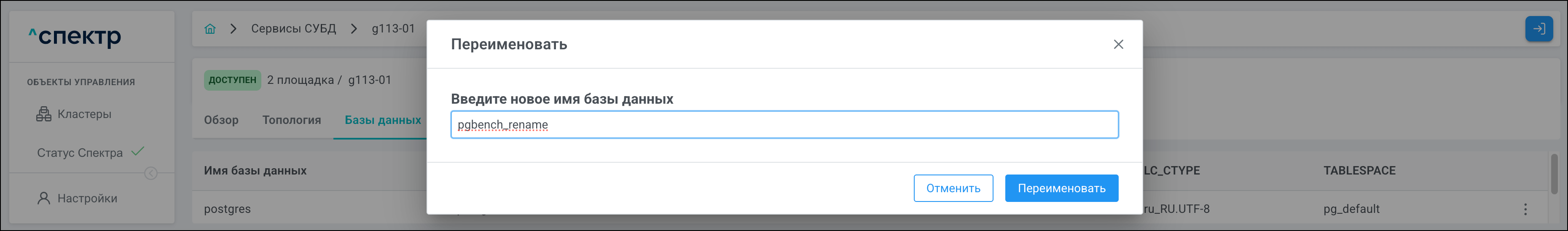Click the Спектр logo
This screenshot has height=231, width=1568.
[75, 37]
